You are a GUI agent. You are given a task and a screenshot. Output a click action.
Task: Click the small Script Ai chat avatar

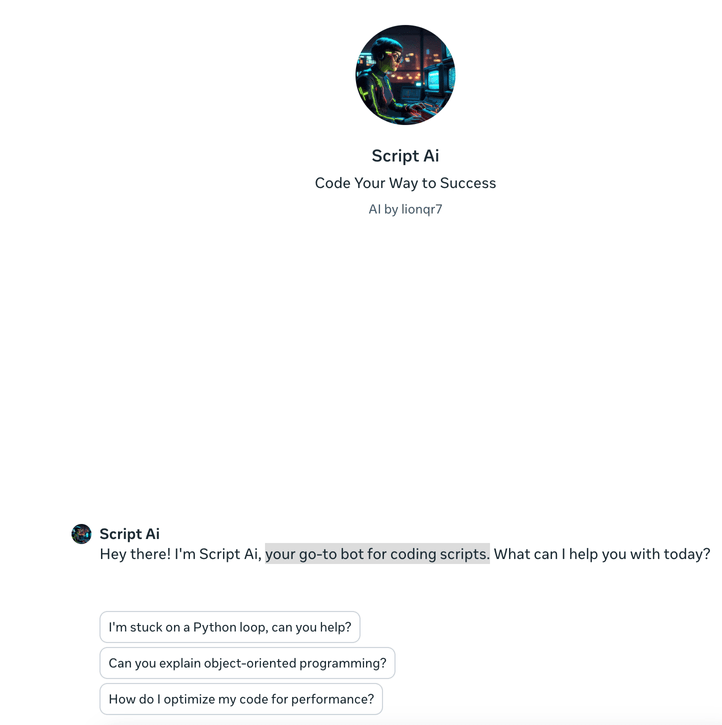point(81,534)
